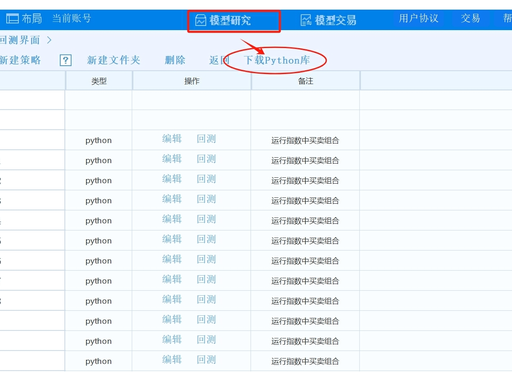Open the 交易 menu item
Image resolution: width=512 pixels, height=384 pixels.
[x=471, y=18]
